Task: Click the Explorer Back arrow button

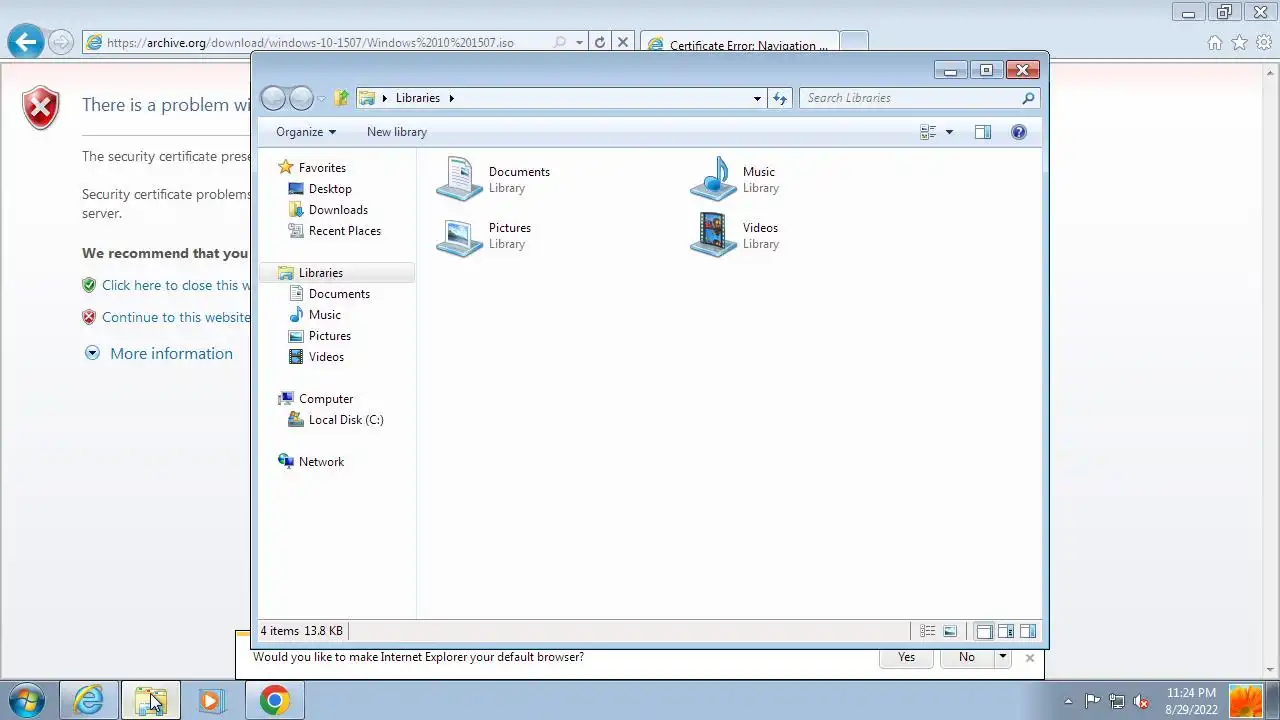Action: pyautogui.click(x=273, y=98)
